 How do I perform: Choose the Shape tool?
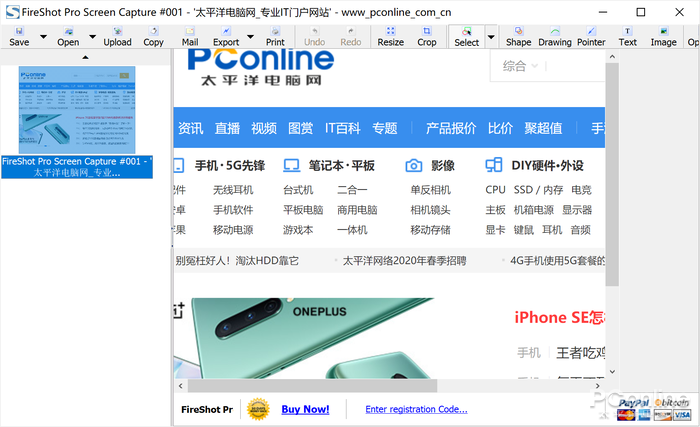tap(518, 36)
